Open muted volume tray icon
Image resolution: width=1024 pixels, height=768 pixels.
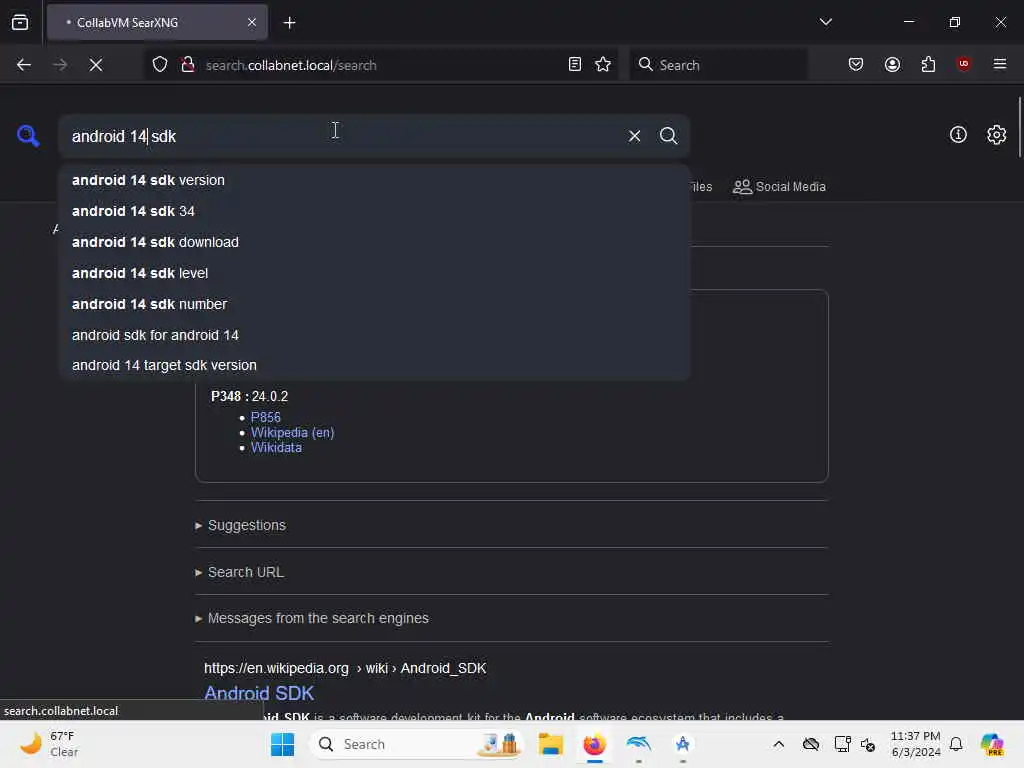pos(868,744)
